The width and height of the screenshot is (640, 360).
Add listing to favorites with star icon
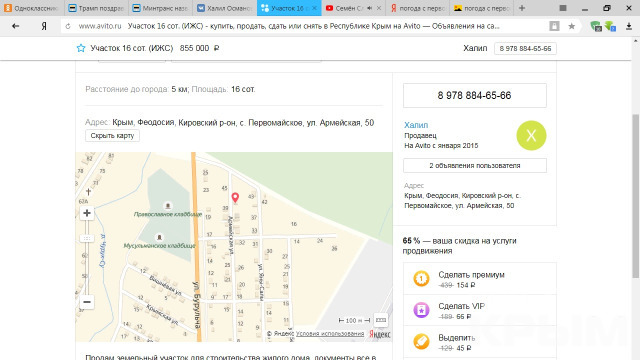tap(81, 48)
